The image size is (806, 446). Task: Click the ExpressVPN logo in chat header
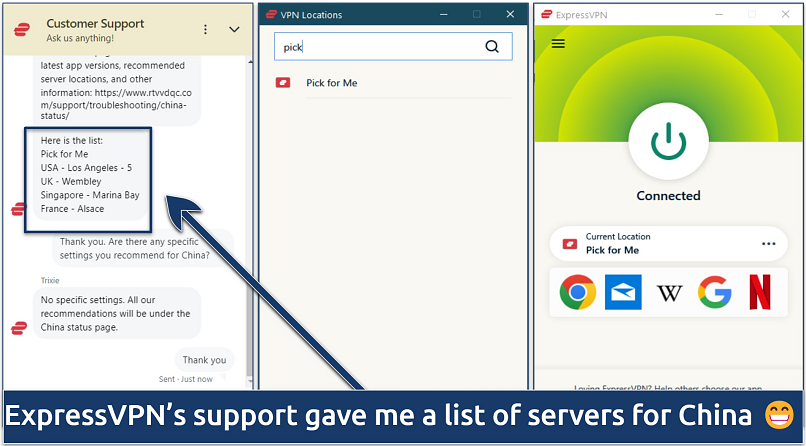(x=21, y=30)
